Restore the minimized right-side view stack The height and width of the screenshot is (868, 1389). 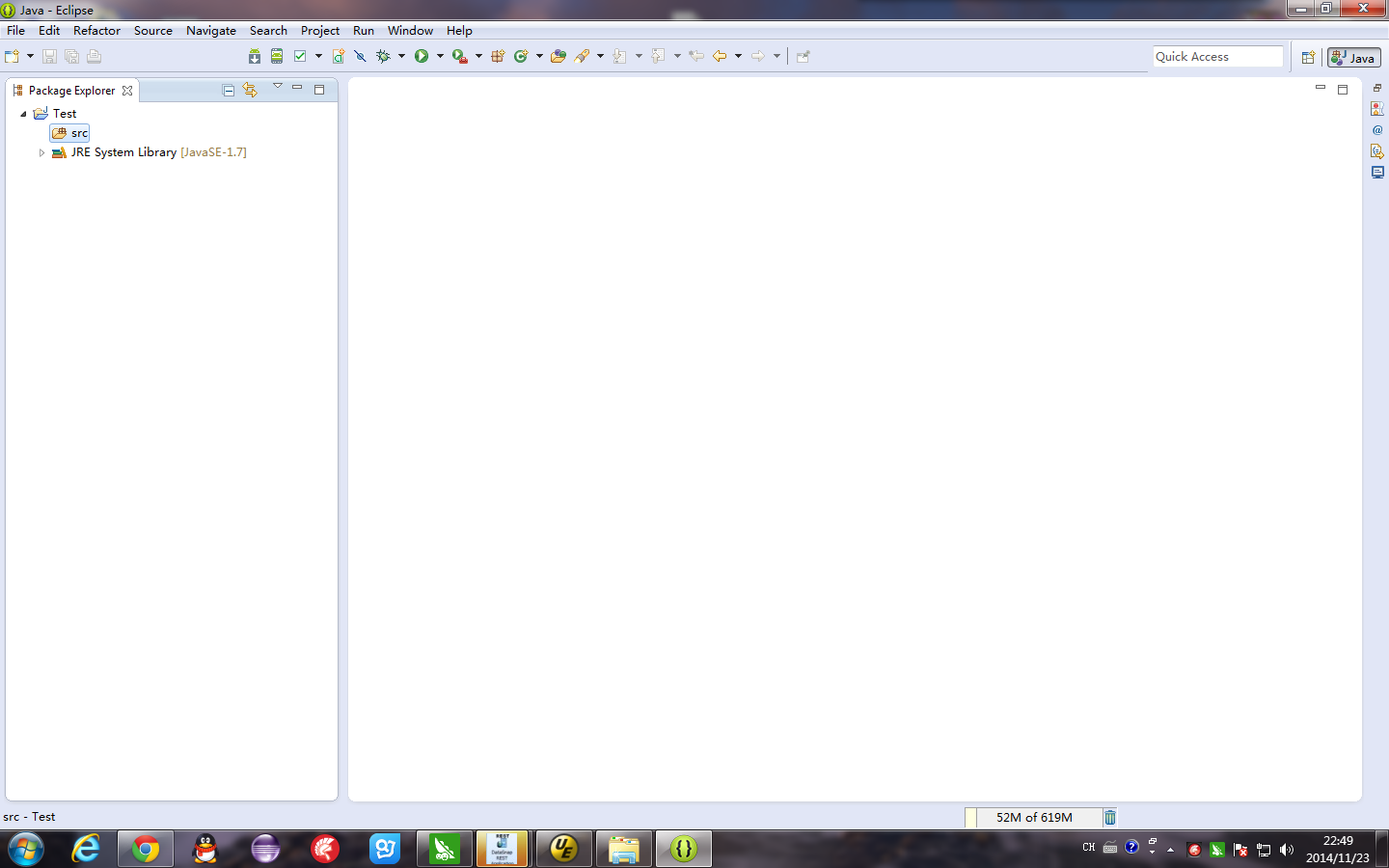[1377, 88]
